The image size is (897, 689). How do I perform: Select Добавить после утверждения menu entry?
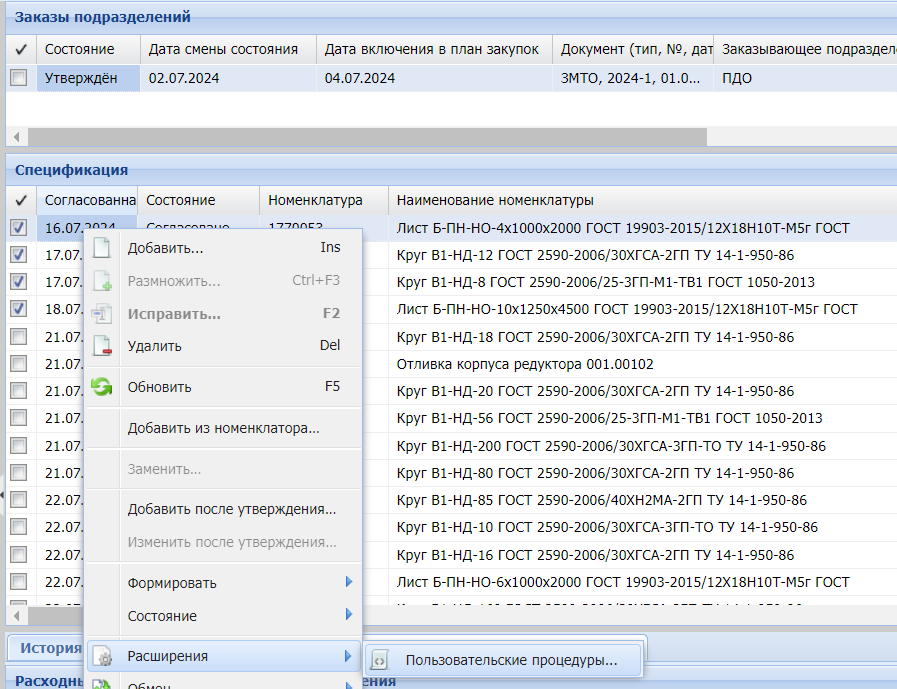click(231, 509)
